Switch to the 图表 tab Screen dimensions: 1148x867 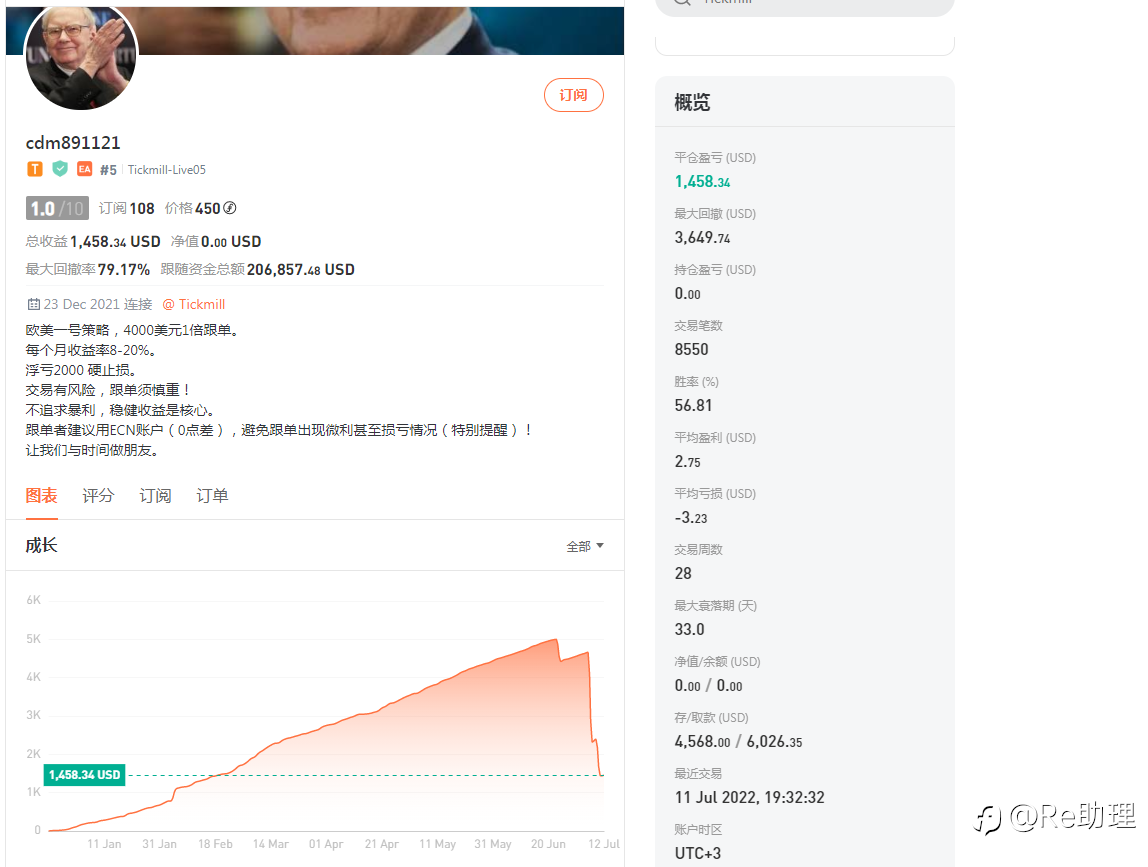tap(42, 496)
